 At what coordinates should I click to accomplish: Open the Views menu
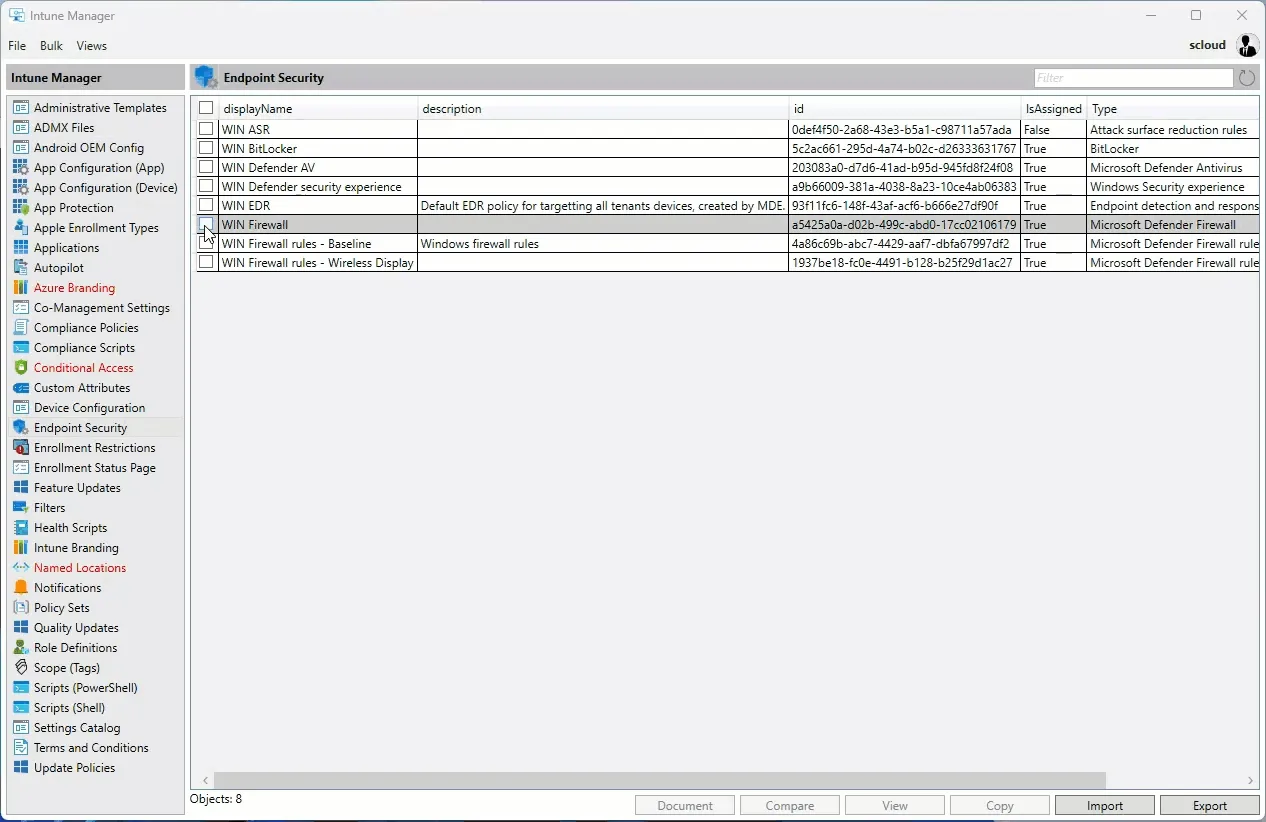(91, 46)
